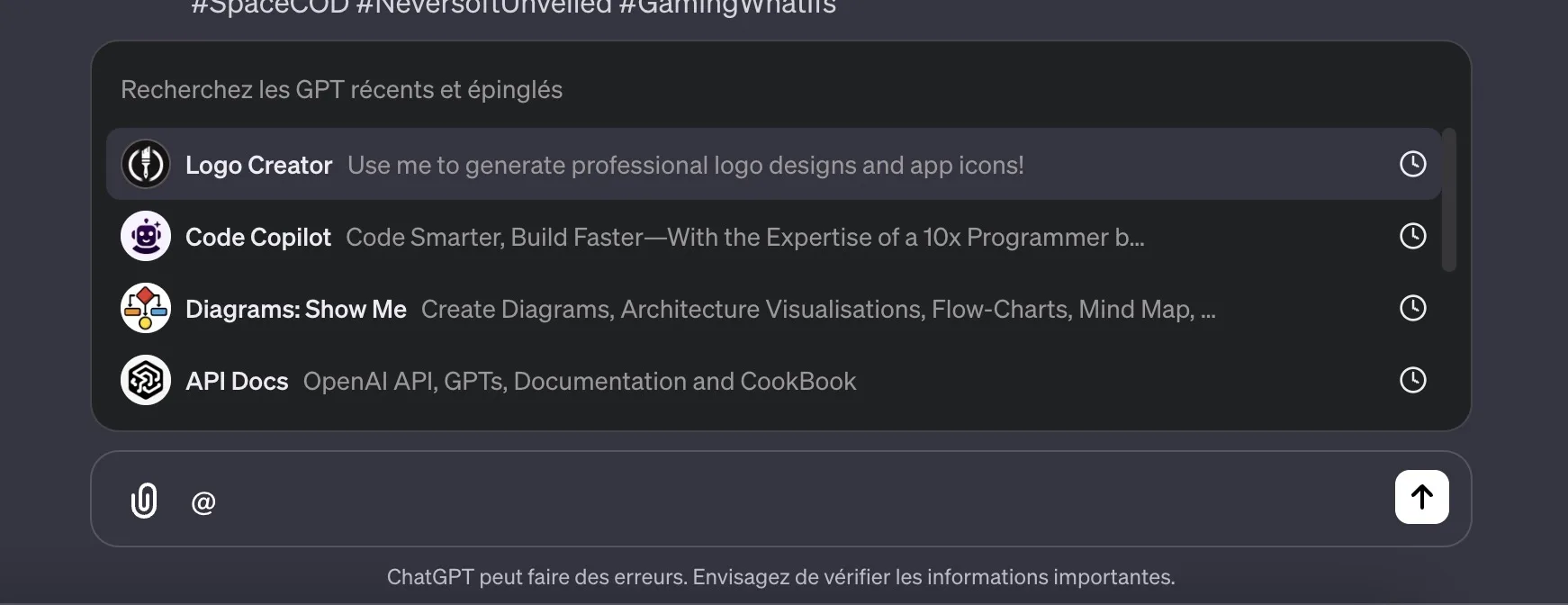Viewport: 1568px width, 605px height.
Task: Choose Code Copilot GPT entry
Action: point(258,237)
